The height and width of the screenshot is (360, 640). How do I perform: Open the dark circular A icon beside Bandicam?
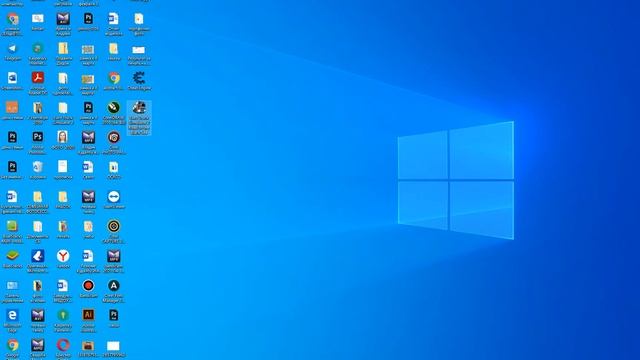click(114, 286)
